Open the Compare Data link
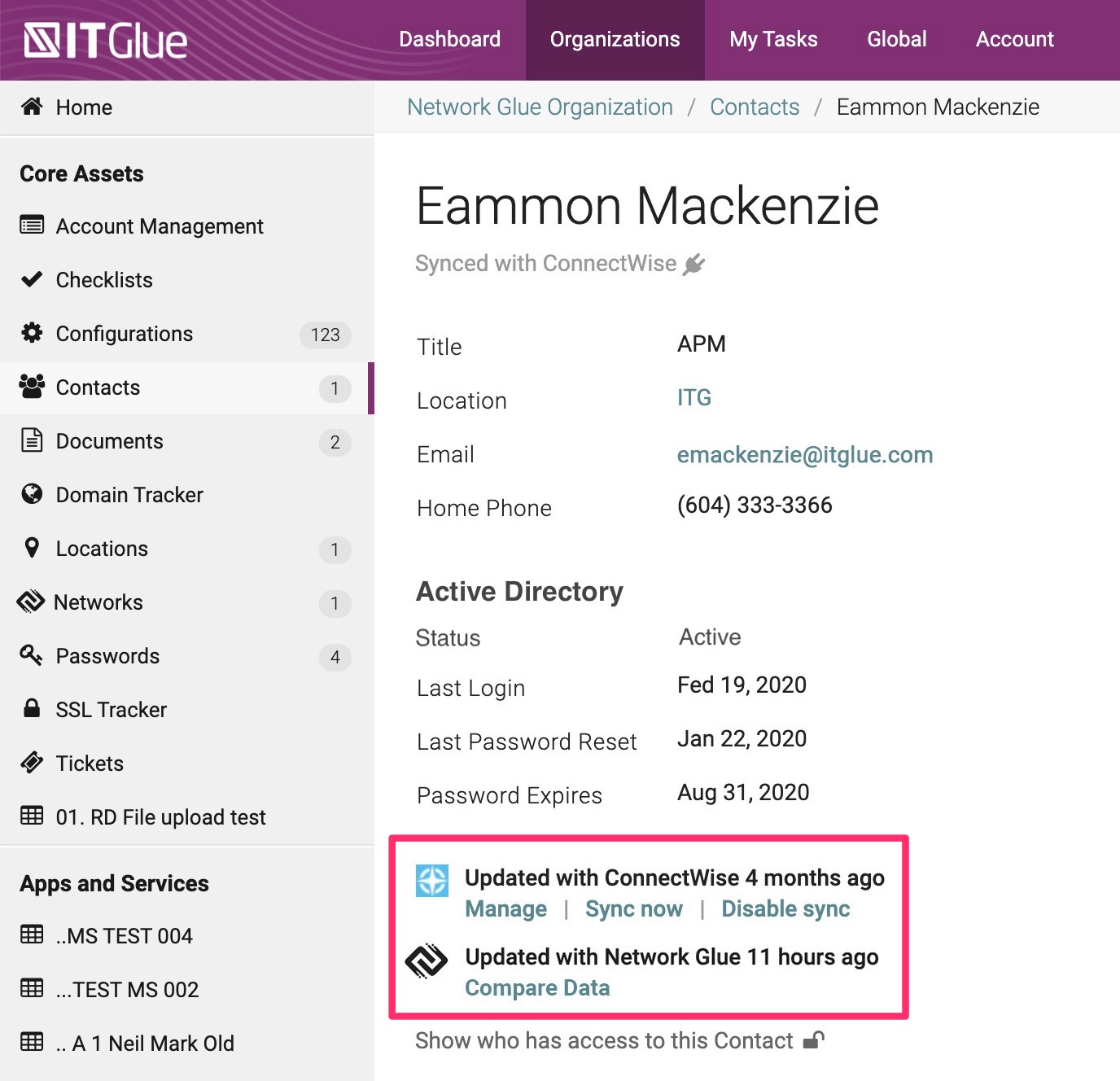This screenshot has height=1081, width=1120. tap(537, 987)
